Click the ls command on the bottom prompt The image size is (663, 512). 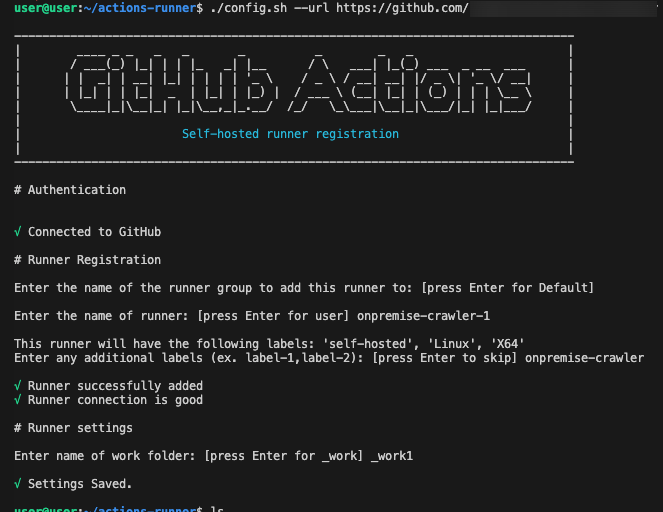pos(215,508)
